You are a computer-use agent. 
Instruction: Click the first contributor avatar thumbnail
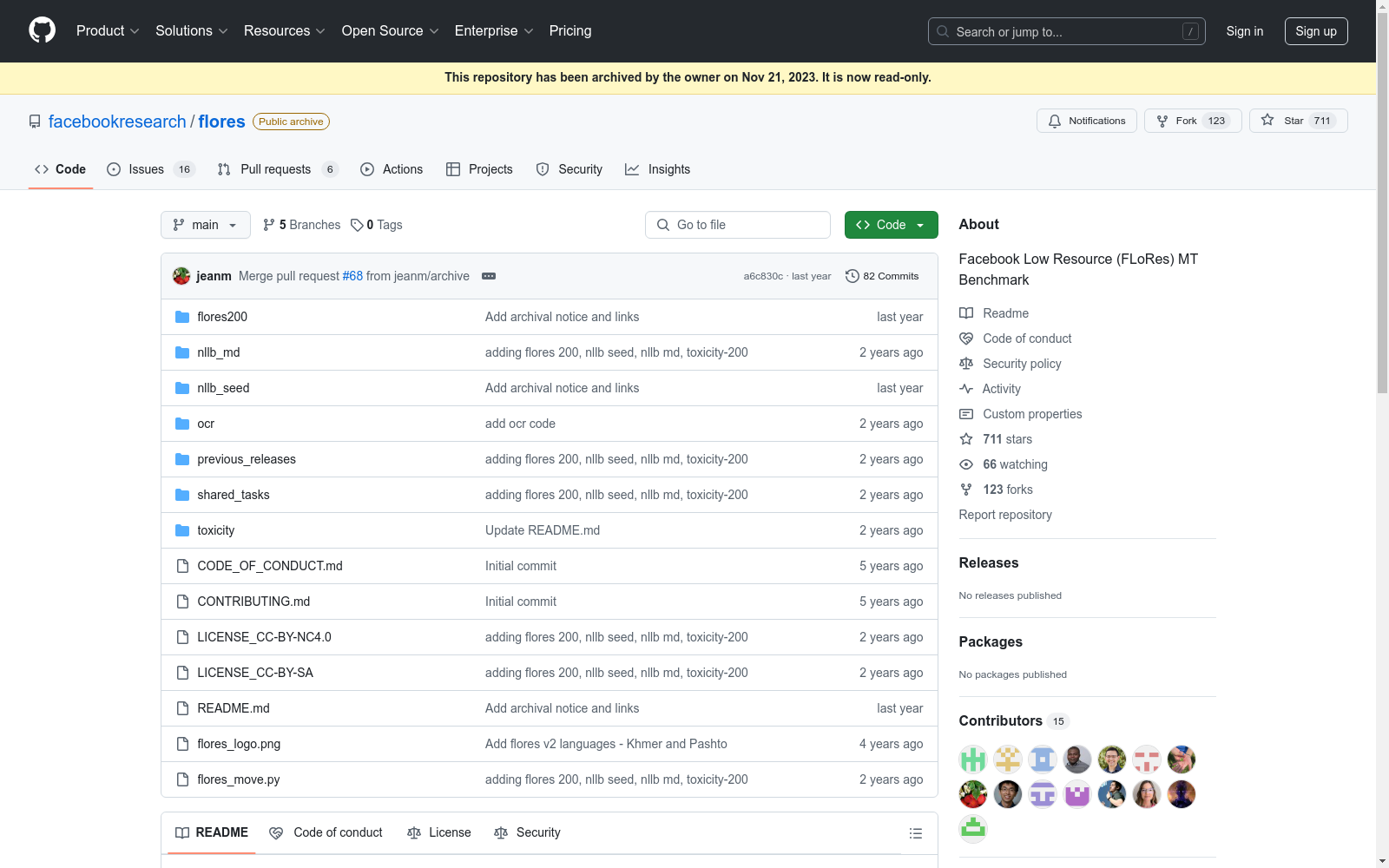point(973,759)
